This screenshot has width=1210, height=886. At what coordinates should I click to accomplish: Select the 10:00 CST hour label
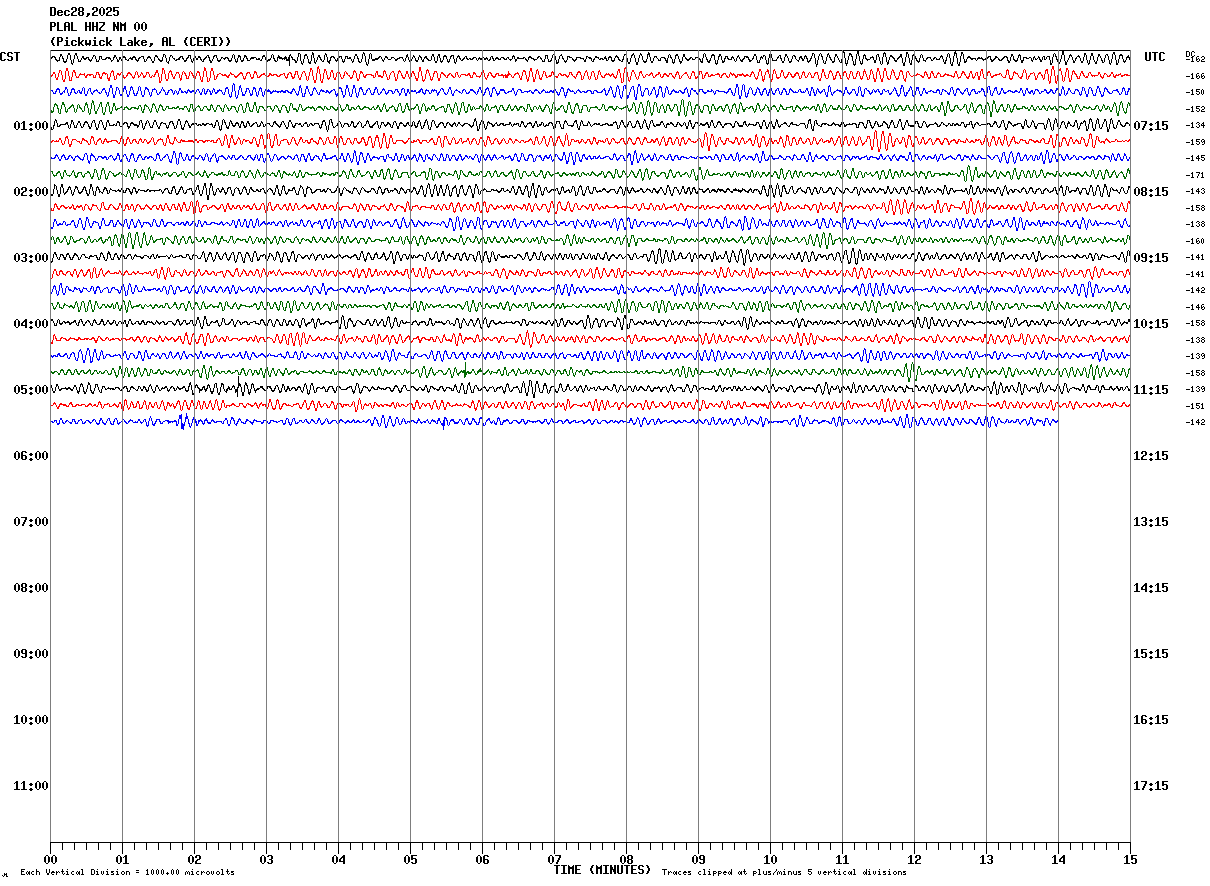tap(31, 720)
